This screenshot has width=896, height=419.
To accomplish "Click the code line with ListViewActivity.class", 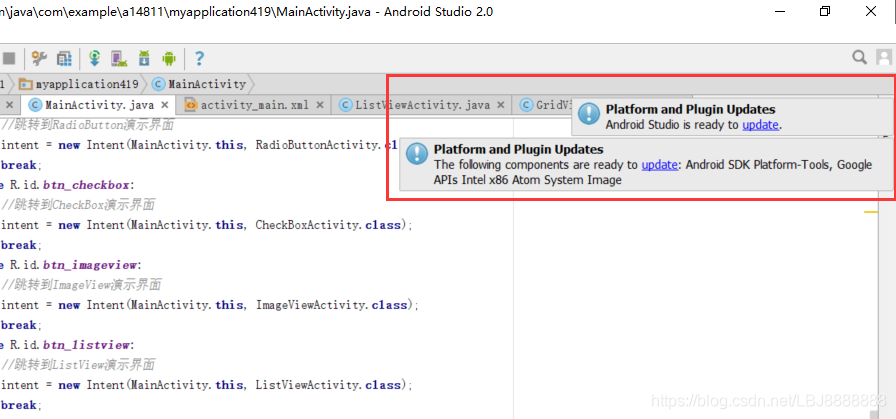I will [206, 385].
